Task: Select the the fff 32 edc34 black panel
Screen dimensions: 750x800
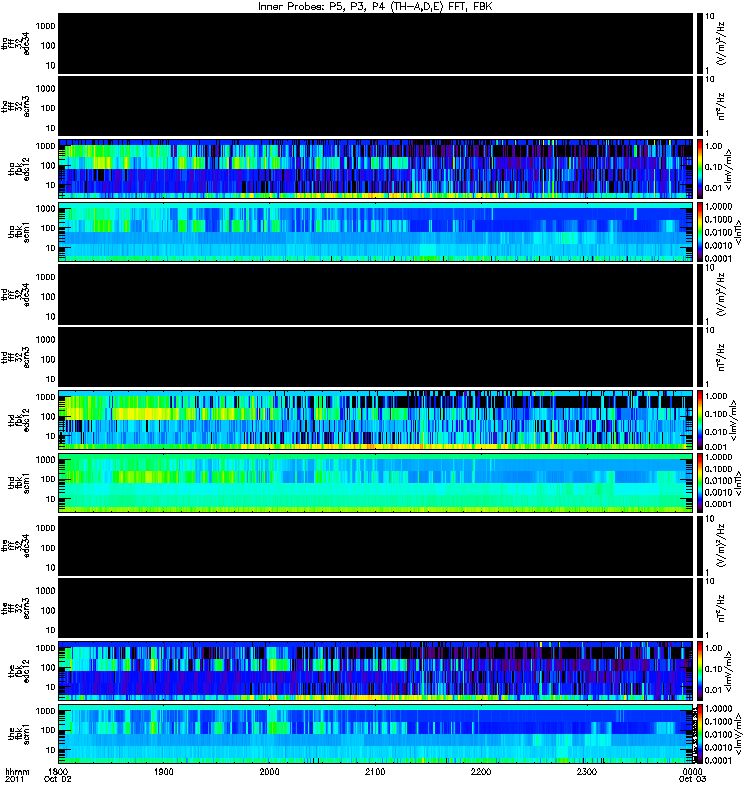Action: pyautogui.click(x=376, y=546)
